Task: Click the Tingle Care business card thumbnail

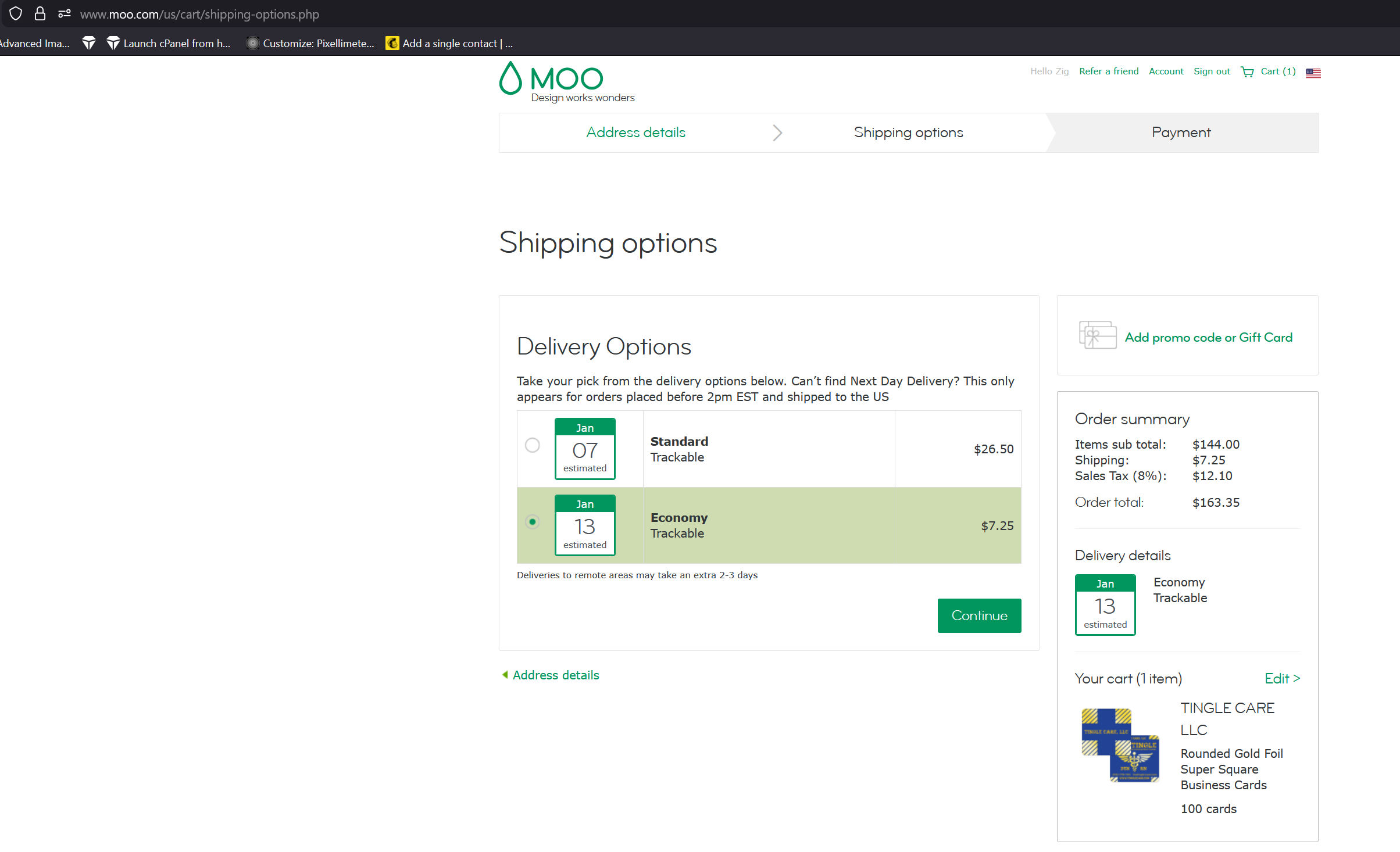Action: click(1120, 745)
